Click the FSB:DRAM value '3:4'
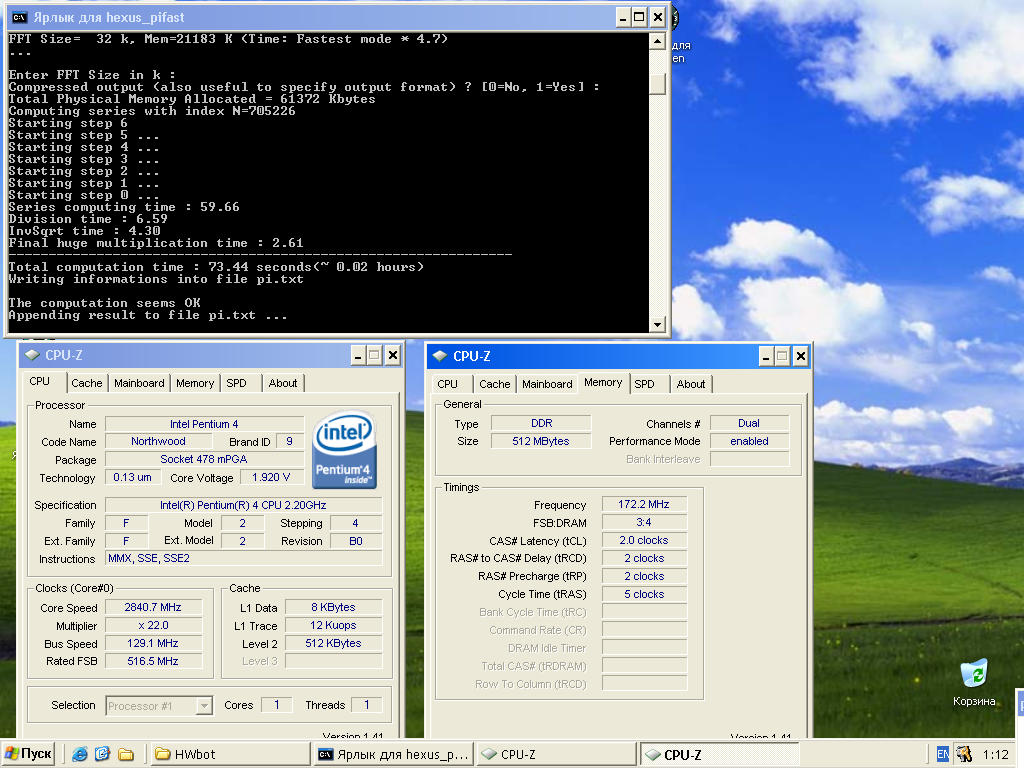 [x=644, y=522]
